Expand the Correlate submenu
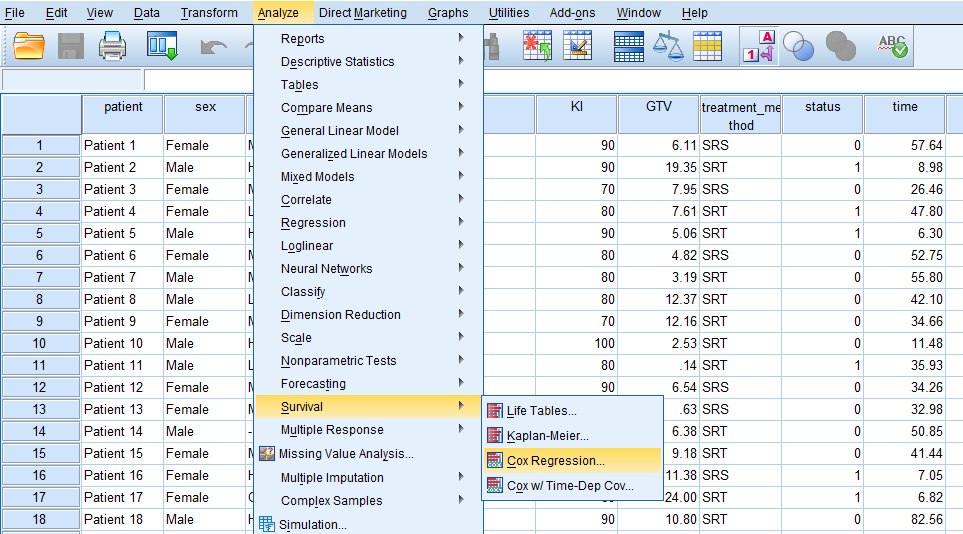 click(x=368, y=200)
